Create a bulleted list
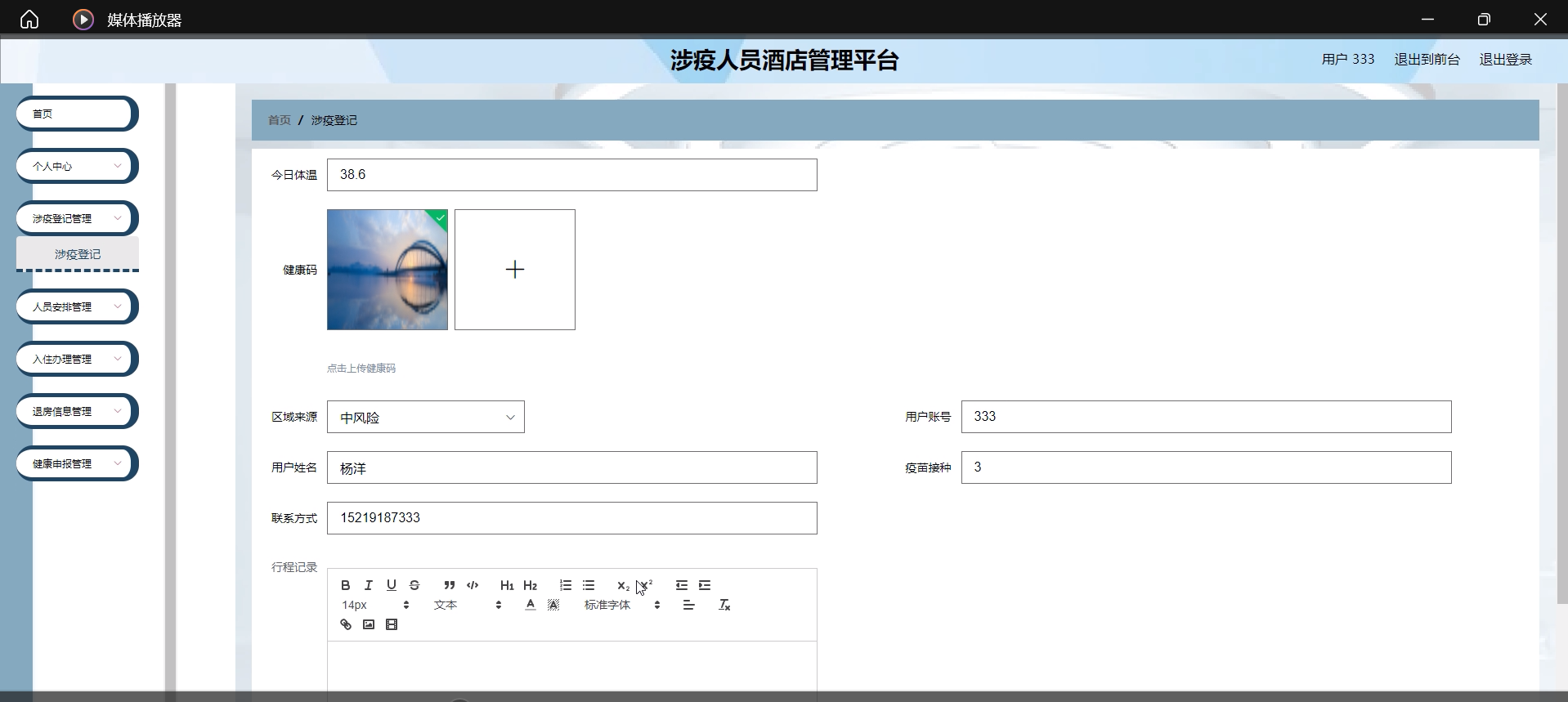This screenshot has height=702, width=1568. 589,585
